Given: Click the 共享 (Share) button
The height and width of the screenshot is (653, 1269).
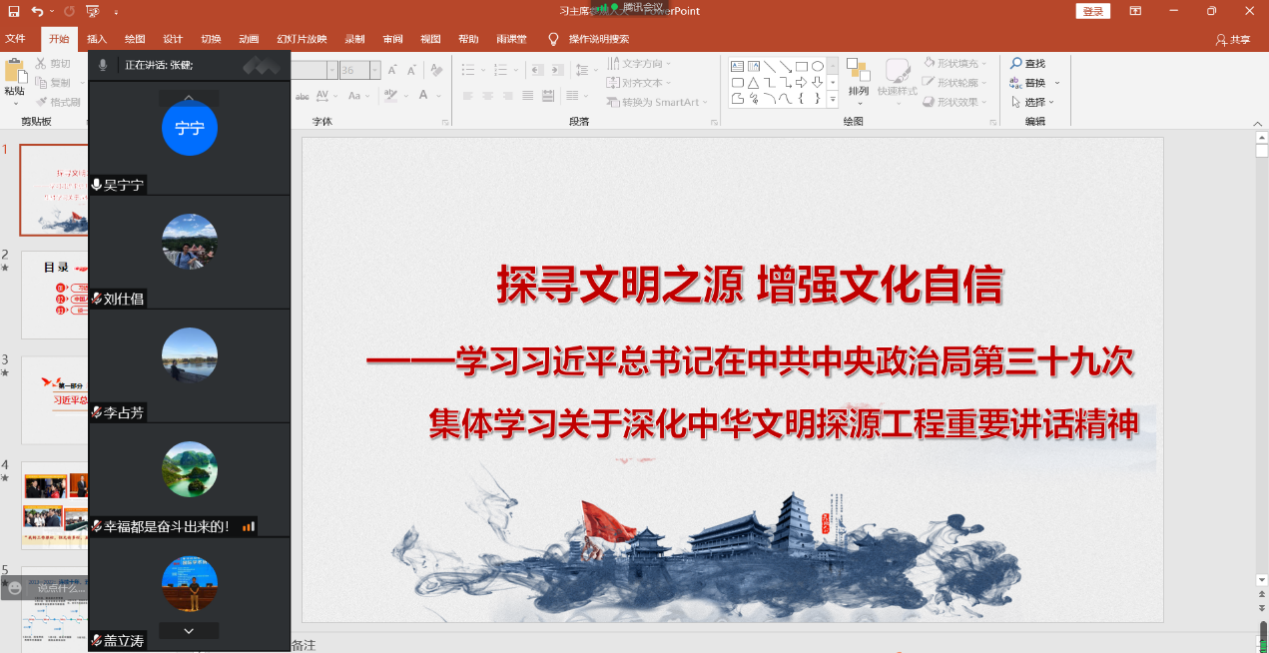Looking at the screenshot, I should [1233, 40].
